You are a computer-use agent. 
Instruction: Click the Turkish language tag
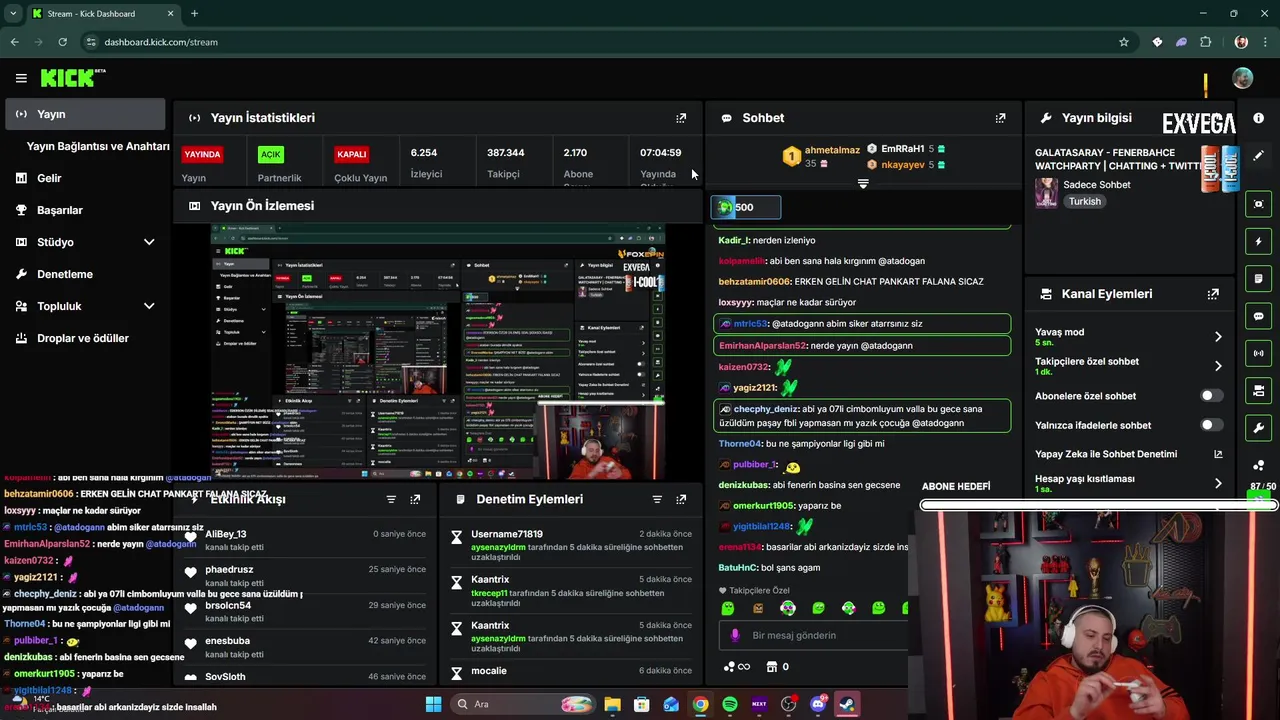(x=1084, y=201)
